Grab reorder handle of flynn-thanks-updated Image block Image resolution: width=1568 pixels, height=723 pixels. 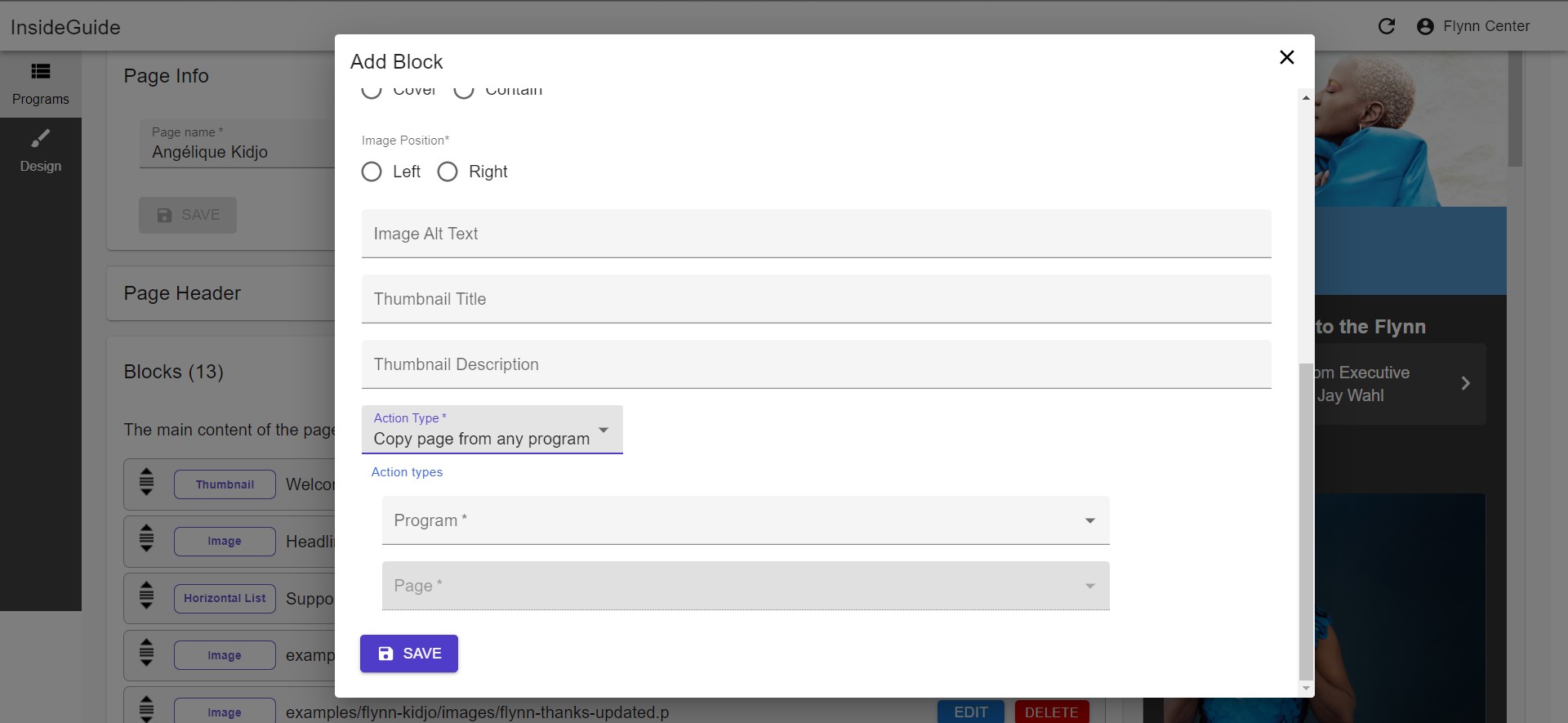click(146, 709)
